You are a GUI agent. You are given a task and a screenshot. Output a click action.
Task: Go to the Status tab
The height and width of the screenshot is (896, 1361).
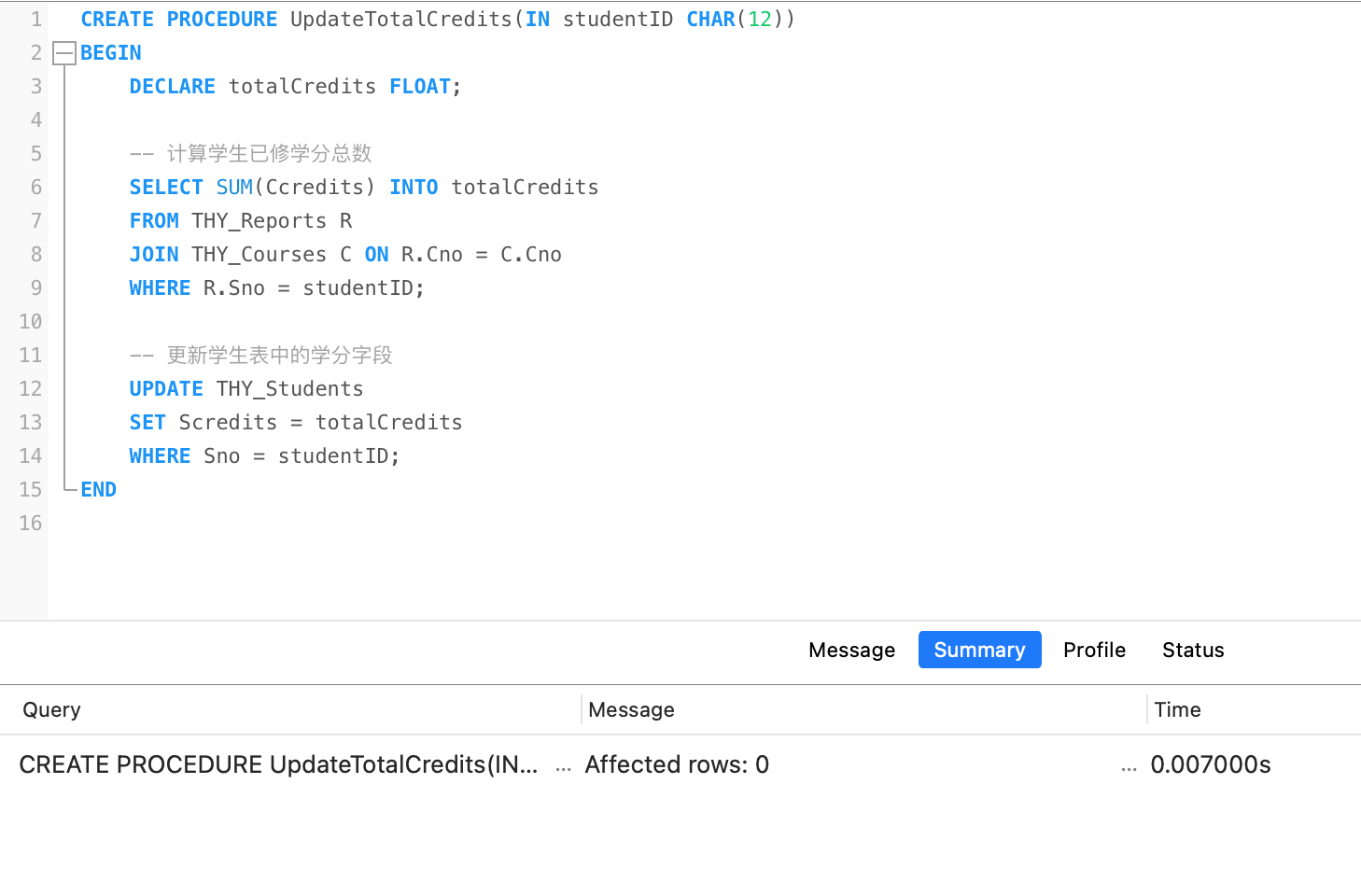tap(1192, 650)
